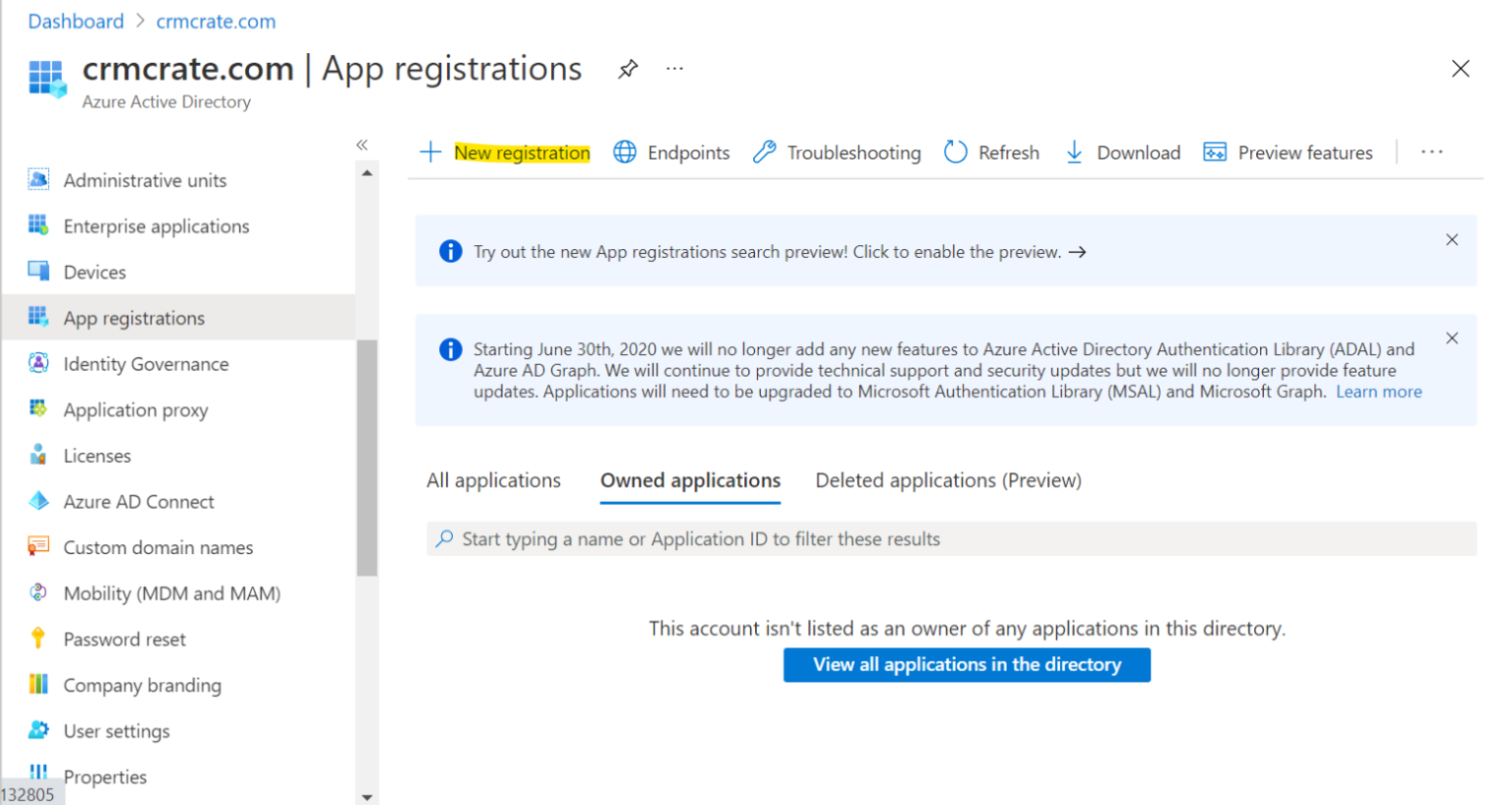Download the app registrations list
Screen dimensions: 1512x805
1122,153
